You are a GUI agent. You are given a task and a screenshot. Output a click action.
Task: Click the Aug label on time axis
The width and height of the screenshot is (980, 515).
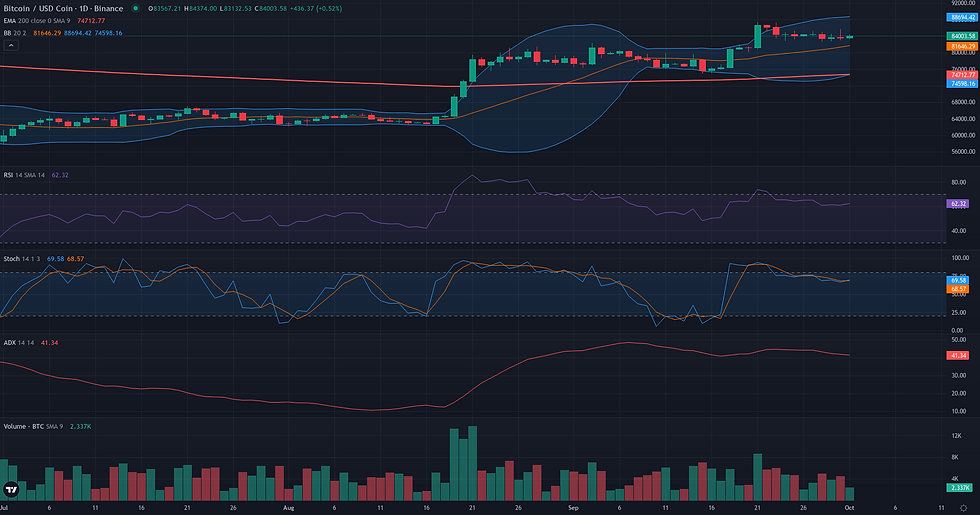289,508
